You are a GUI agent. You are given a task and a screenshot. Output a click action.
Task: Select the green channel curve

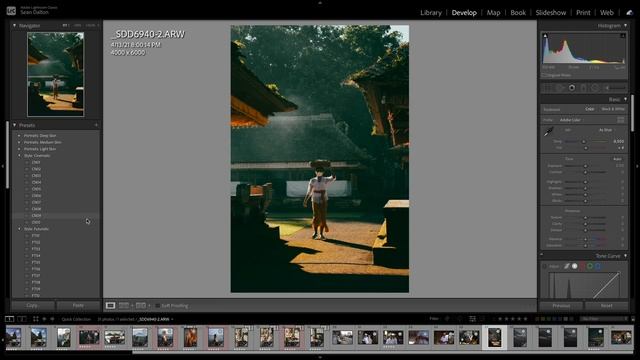pos(590,266)
